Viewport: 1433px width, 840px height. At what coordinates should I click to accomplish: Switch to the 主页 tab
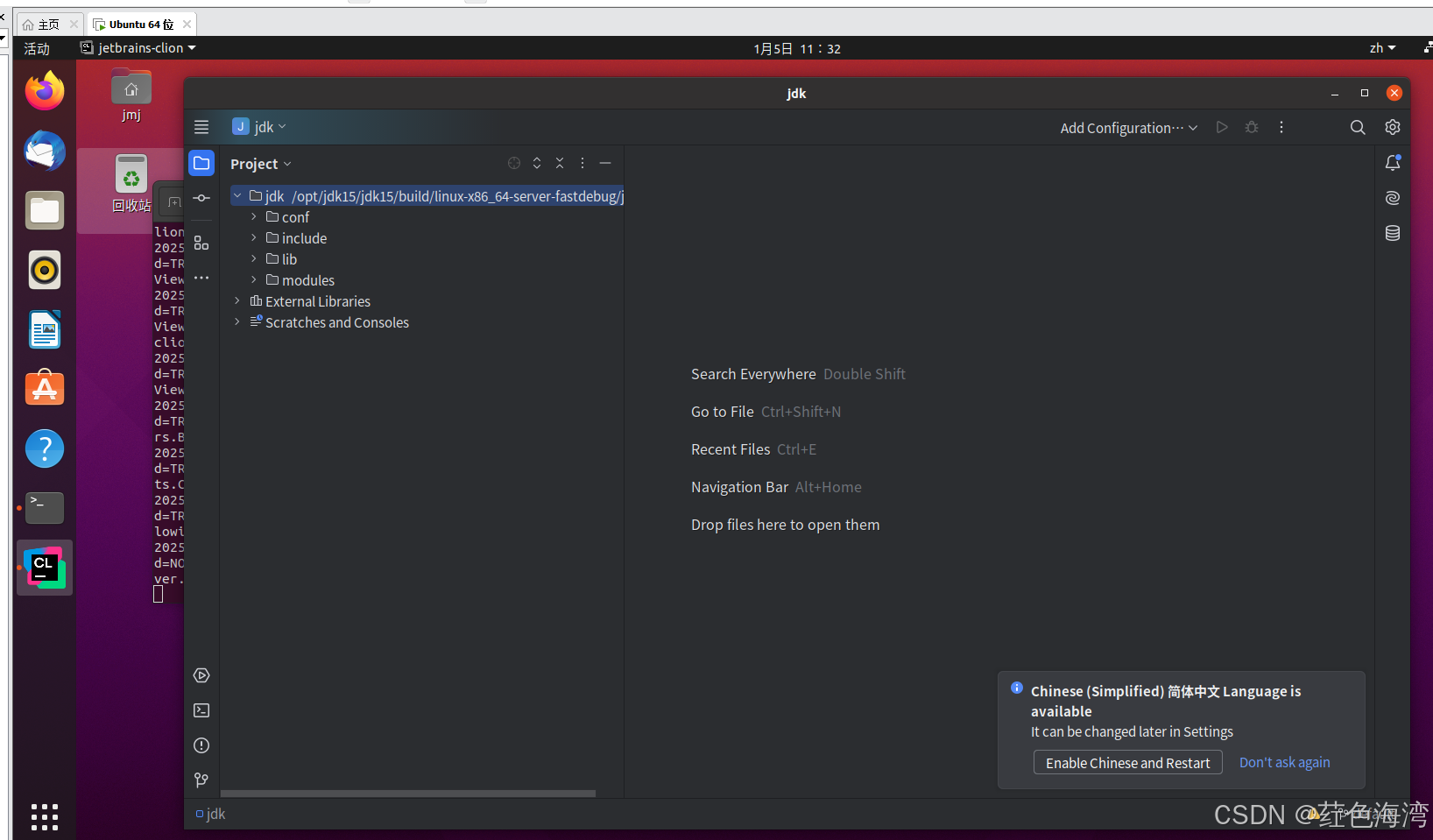[48, 25]
